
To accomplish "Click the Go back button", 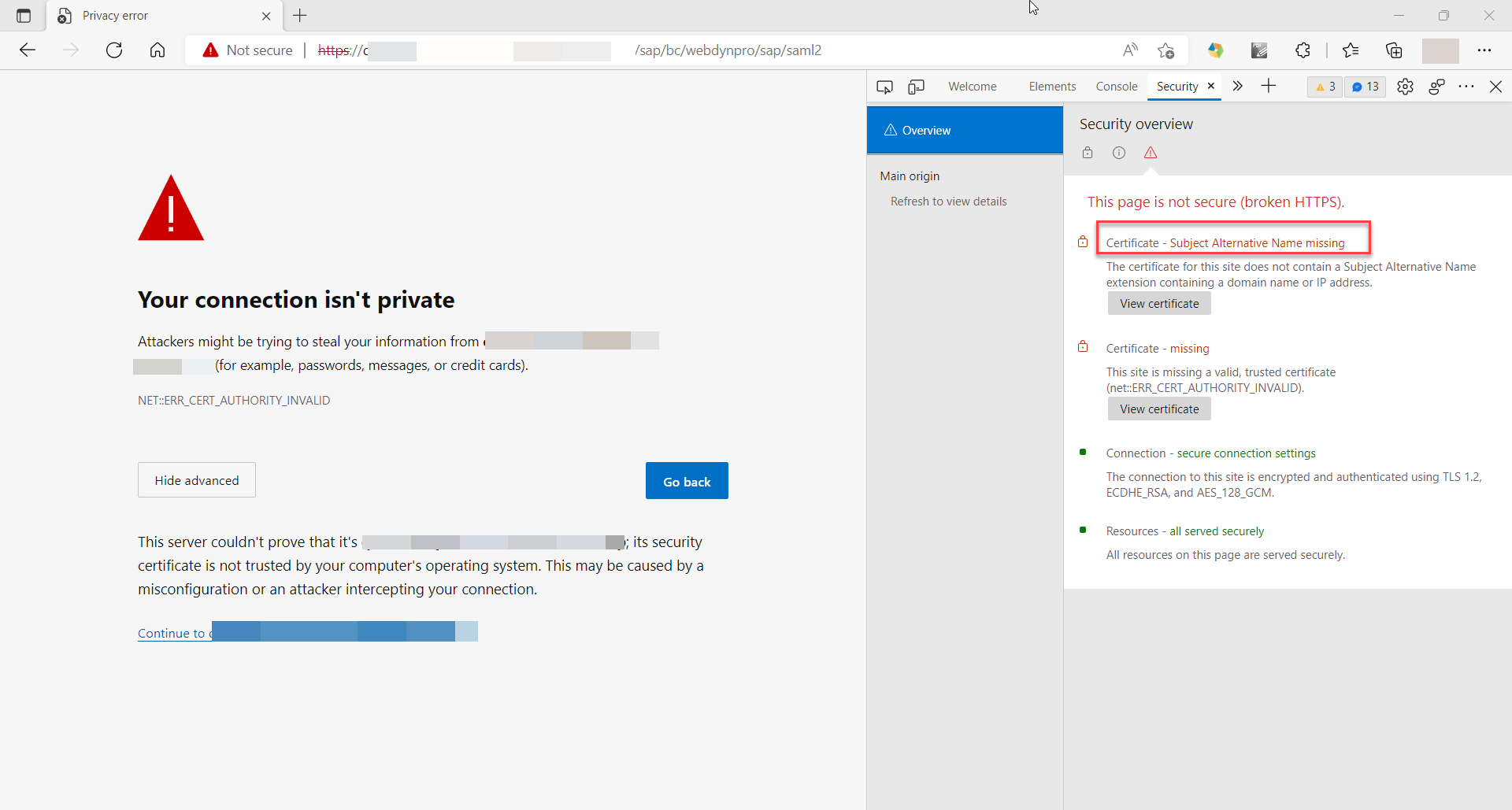I will [687, 481].
